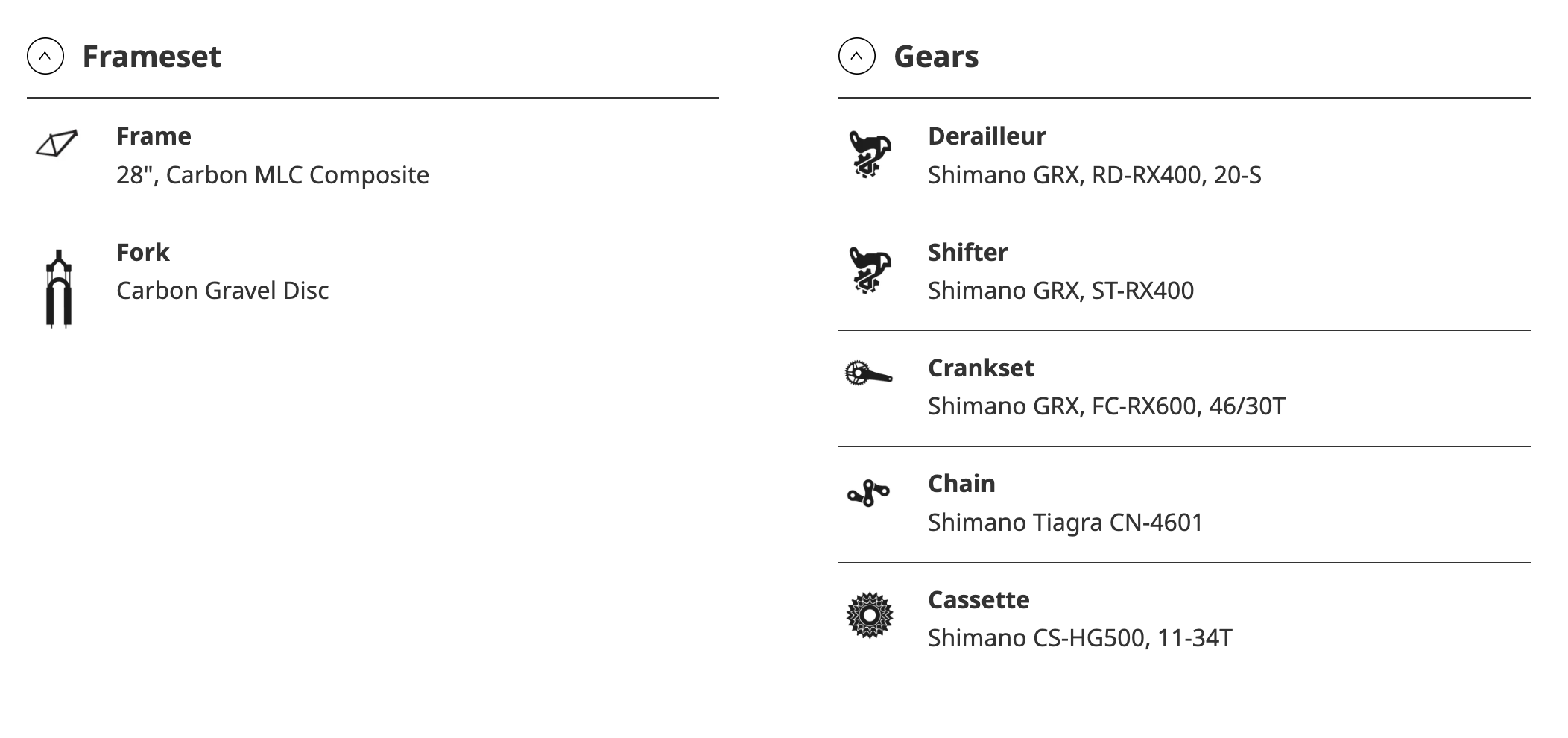Click the frame icon
The height and width of the screenshot is (738, 1568).
click(x=57, y=143)
